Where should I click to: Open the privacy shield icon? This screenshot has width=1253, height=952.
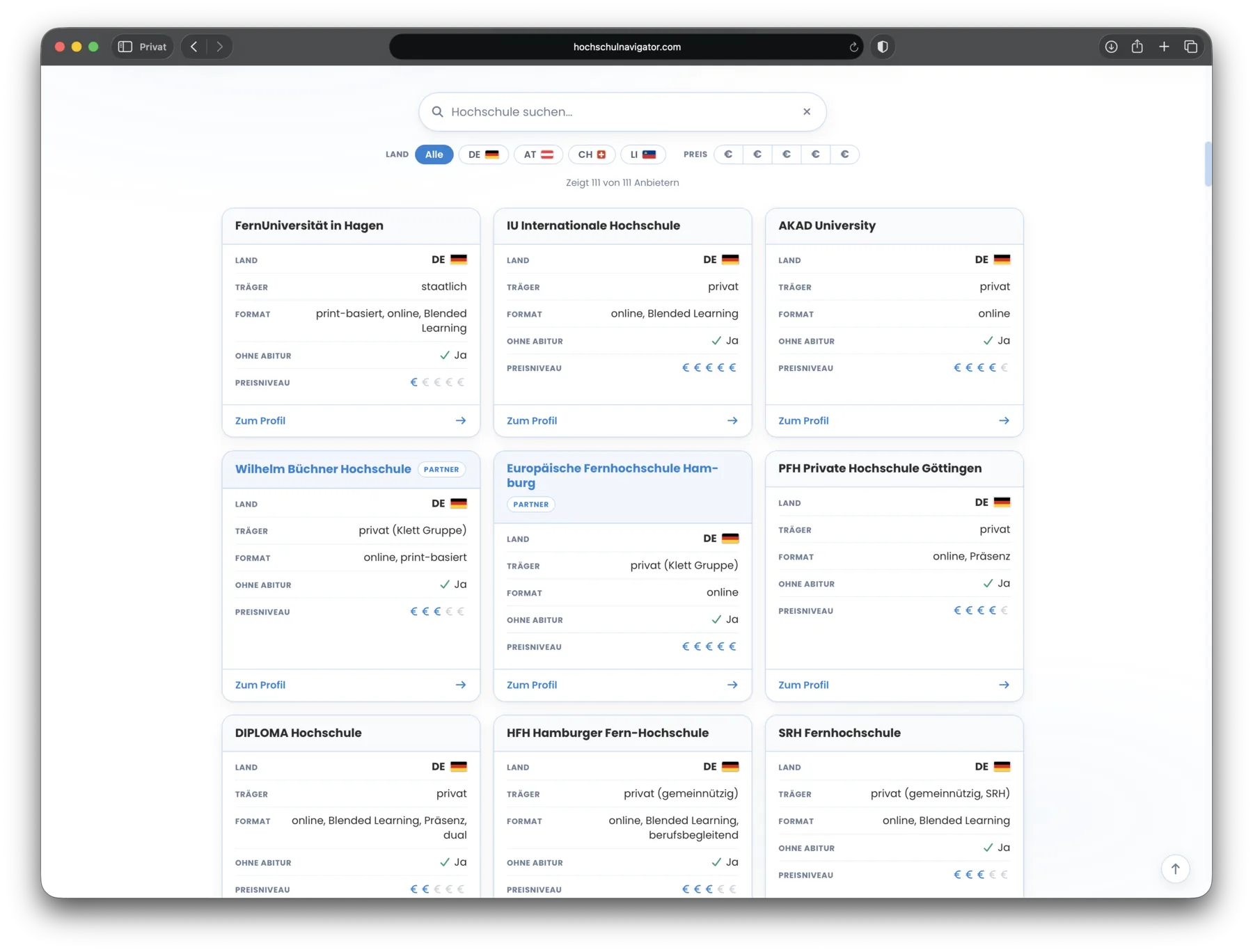point(882,47)
